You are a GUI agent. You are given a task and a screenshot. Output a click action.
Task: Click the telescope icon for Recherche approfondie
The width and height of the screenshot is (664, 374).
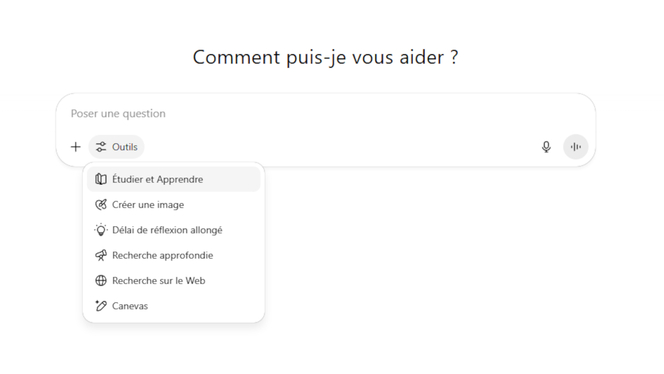point(101,255)
